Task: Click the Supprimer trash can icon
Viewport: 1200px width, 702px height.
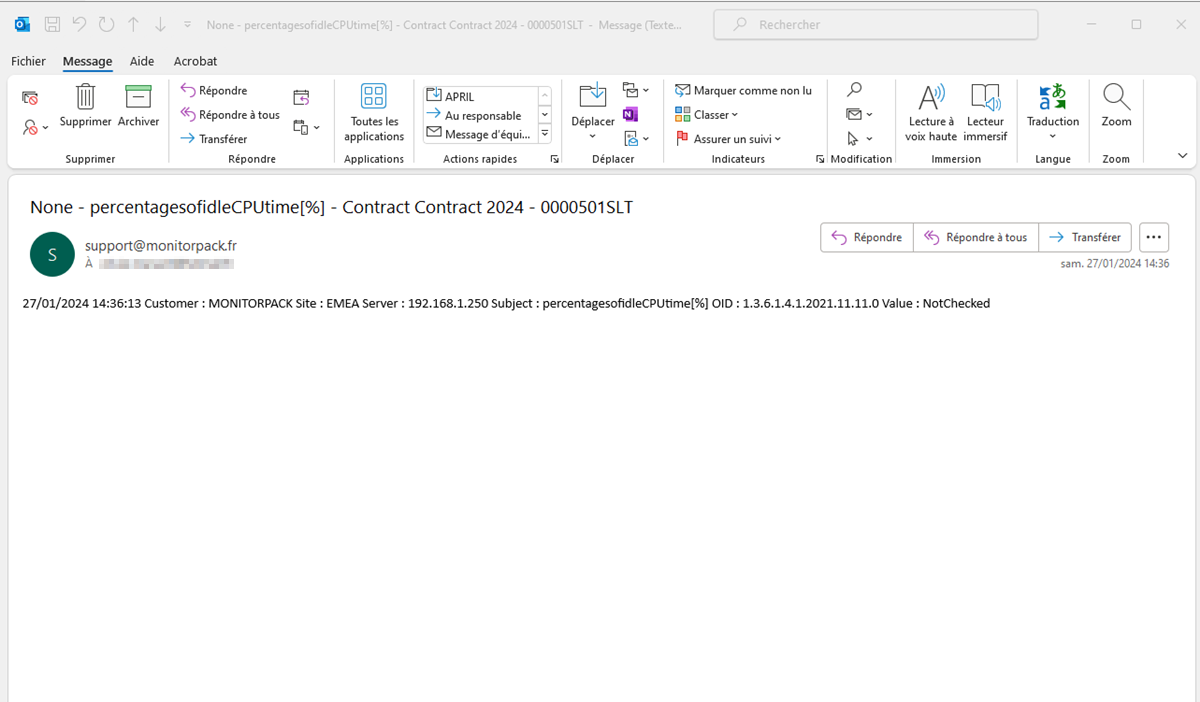Action: pyautogui.click(x=86, y=98)
